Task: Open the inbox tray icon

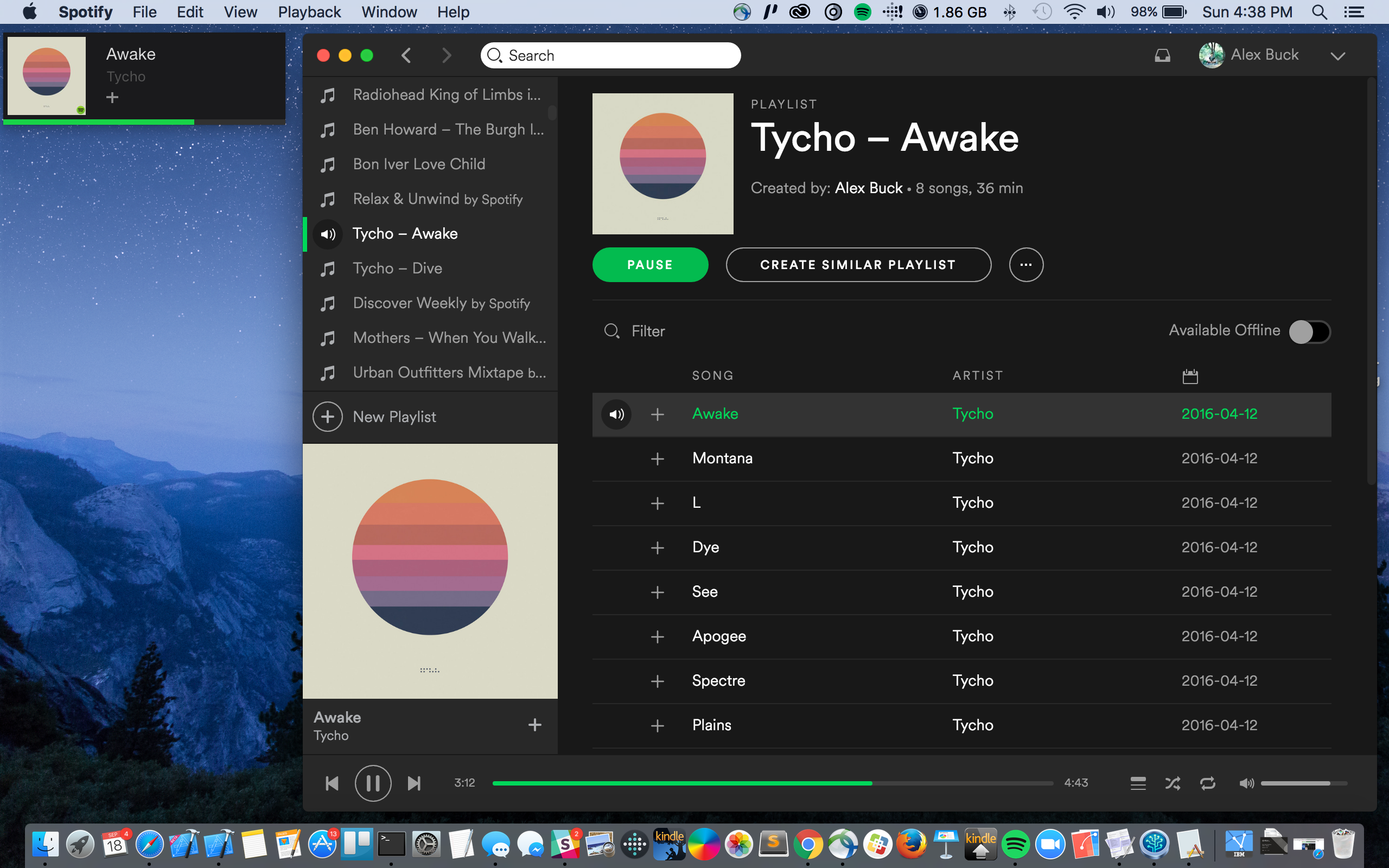Action: point(1162,55)
